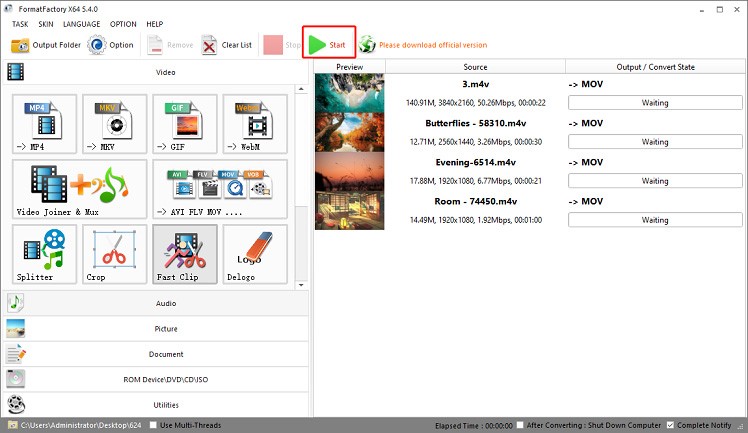
Task: Click the Waiting progress bar for Butterflies - 58310.m4v
Action: coord(655,142)
